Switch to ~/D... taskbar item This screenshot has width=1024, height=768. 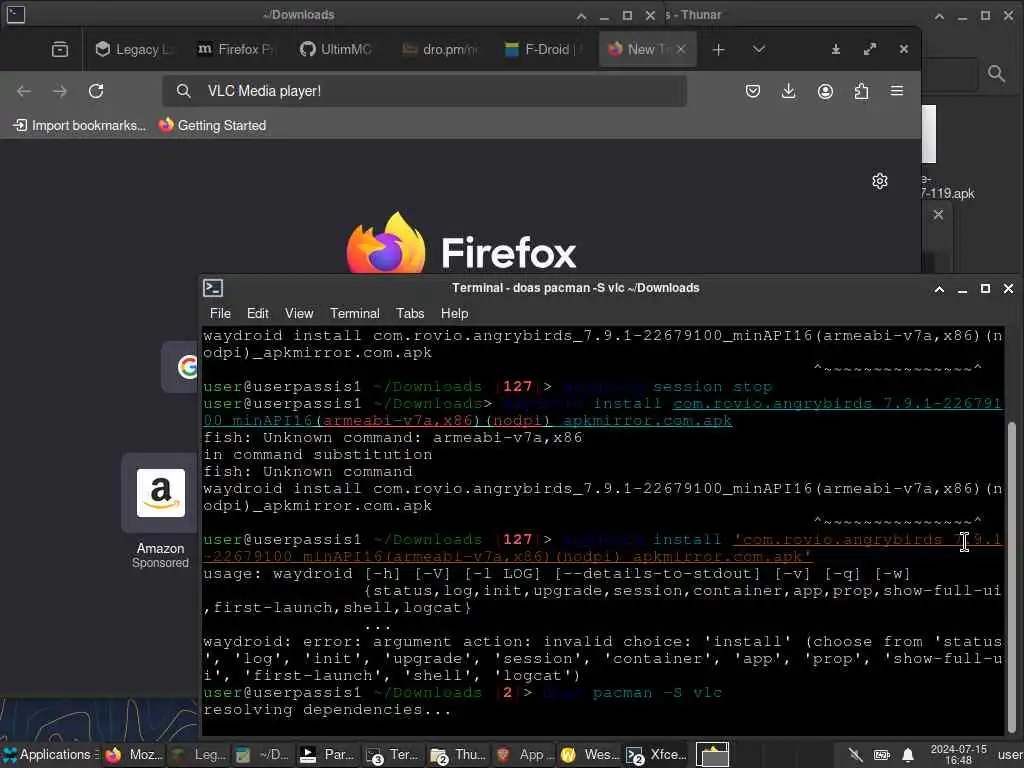[264, 755]
